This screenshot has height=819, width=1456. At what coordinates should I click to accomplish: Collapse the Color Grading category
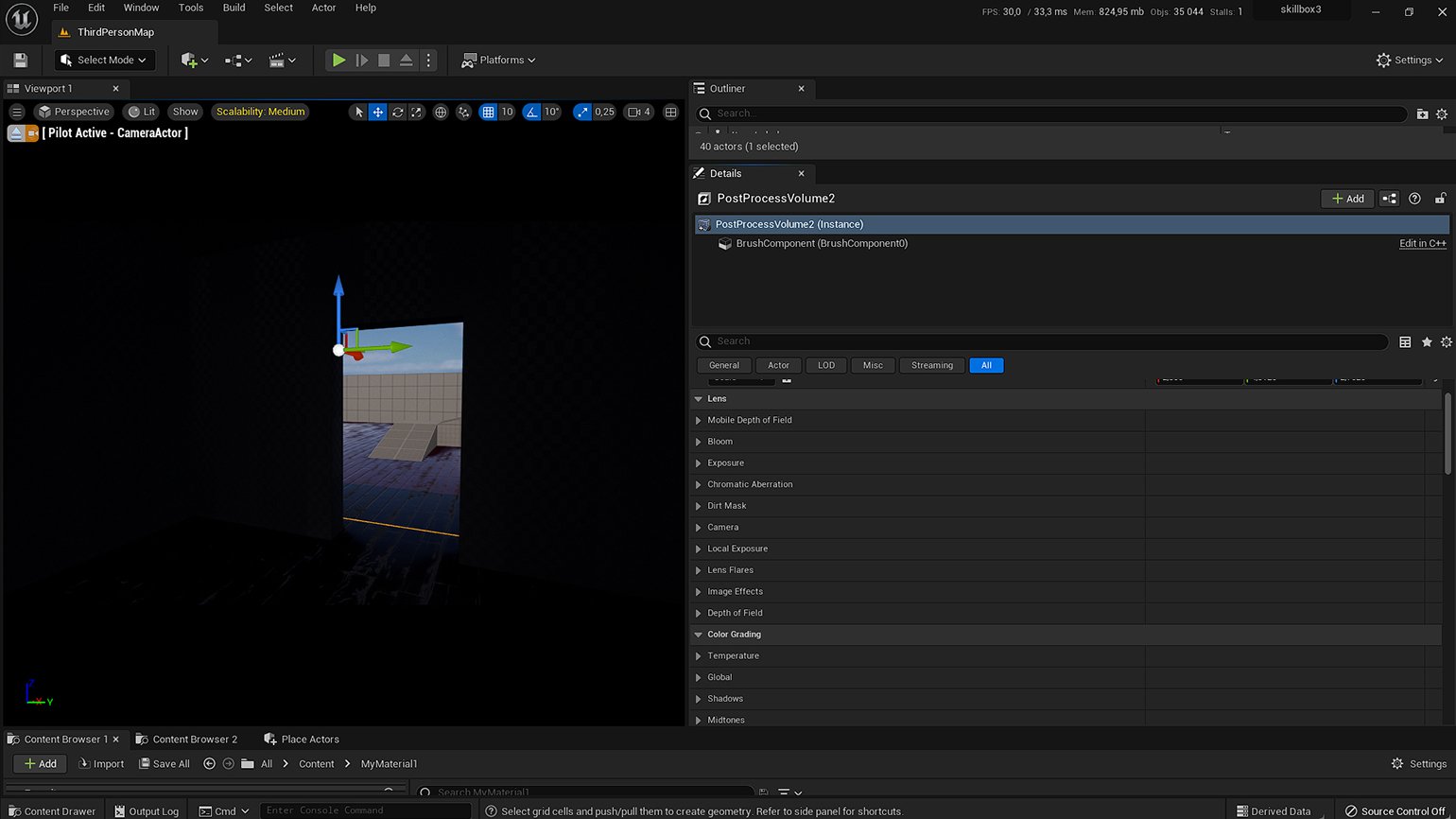pyautogui.click(x=699, y=635)
